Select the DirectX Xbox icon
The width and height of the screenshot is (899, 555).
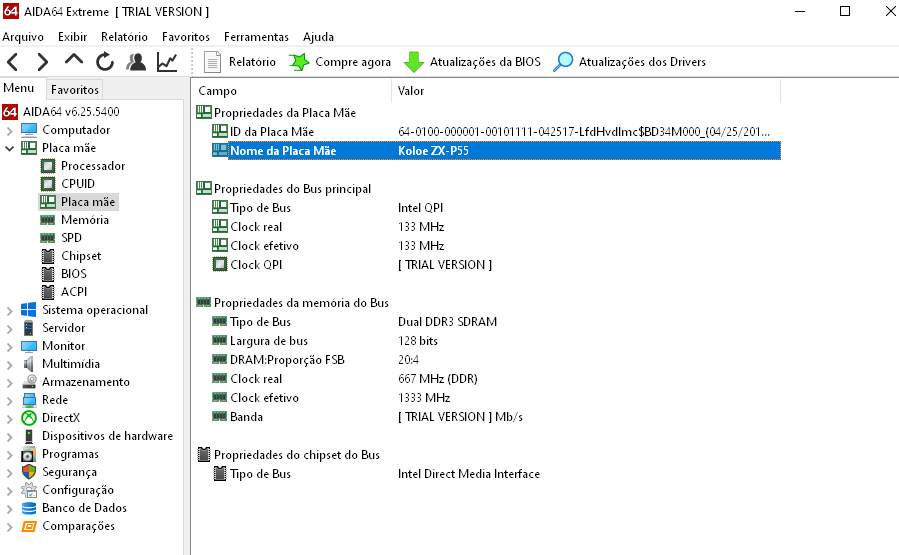pyautogui.click(x=29, y=418)
